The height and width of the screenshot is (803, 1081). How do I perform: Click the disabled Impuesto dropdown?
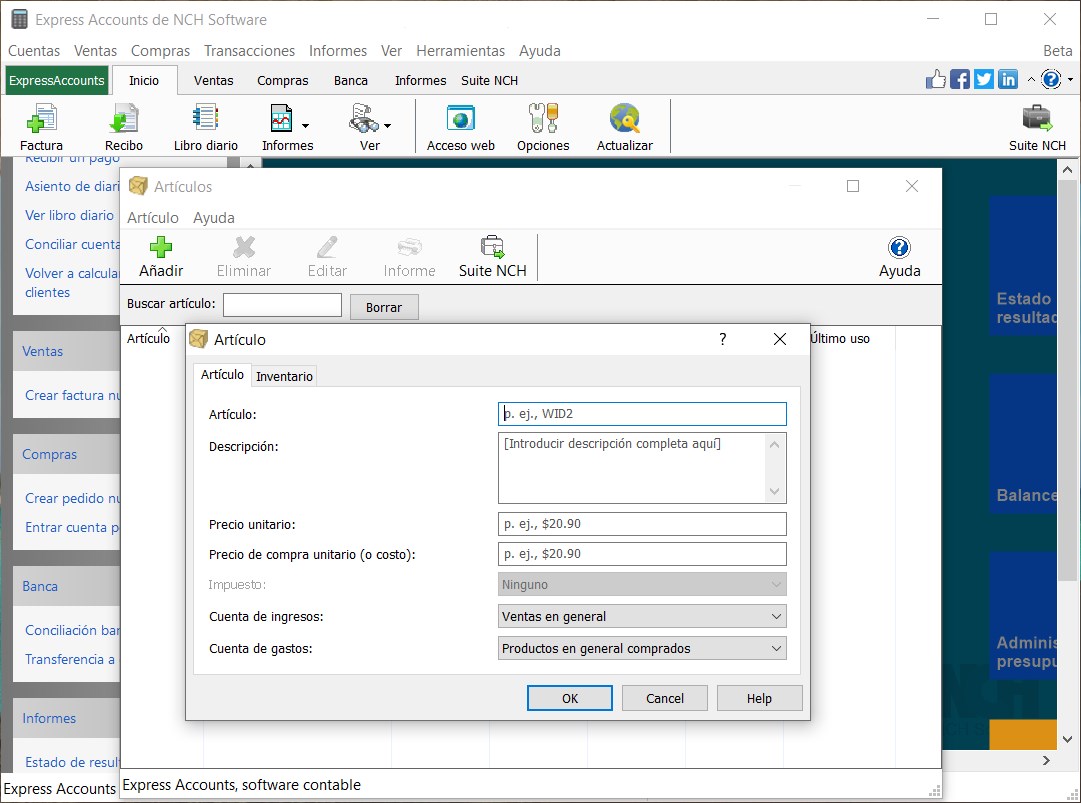642,585
